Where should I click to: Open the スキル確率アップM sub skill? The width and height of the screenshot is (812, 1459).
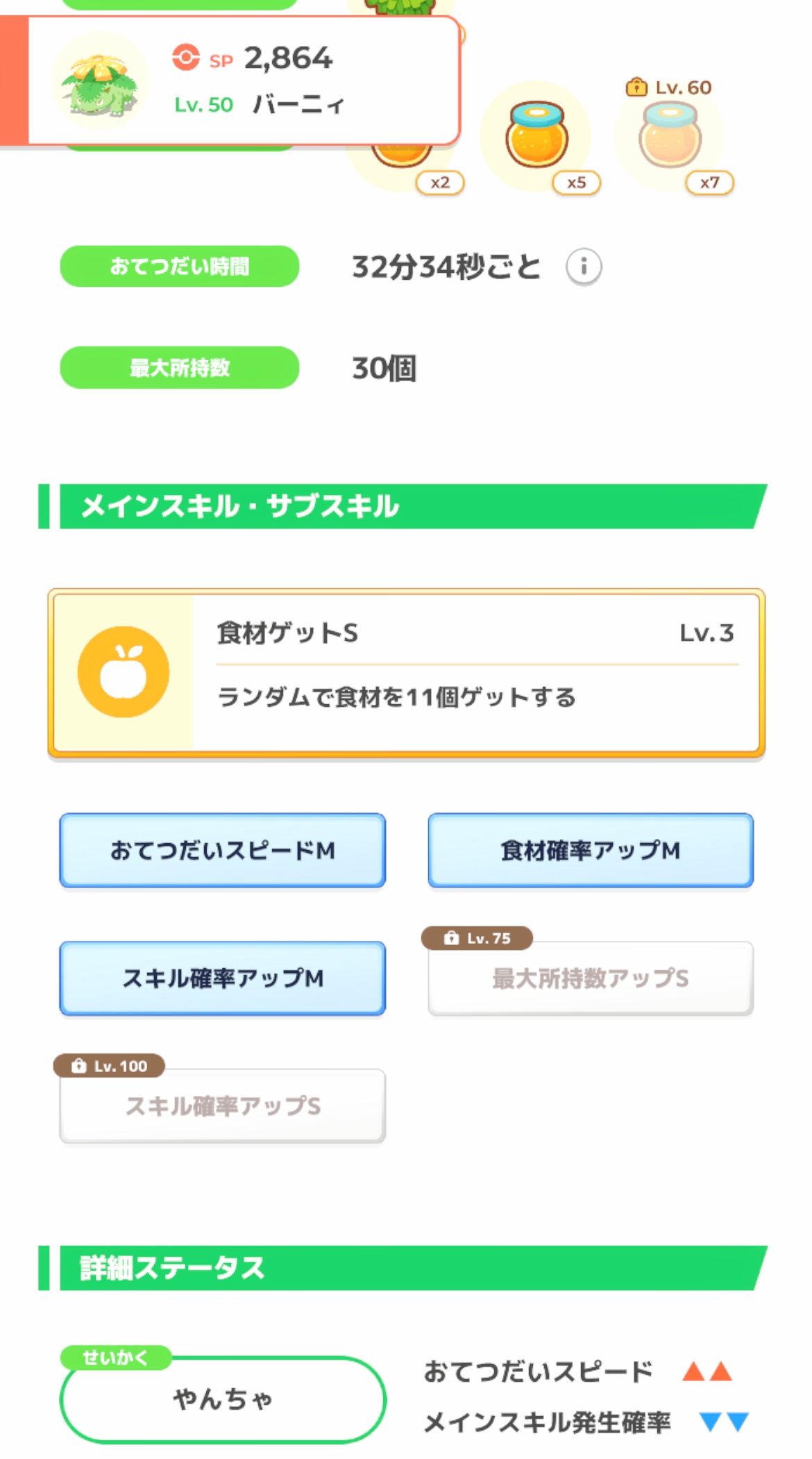pyautogui.click(x=222, y=978)
